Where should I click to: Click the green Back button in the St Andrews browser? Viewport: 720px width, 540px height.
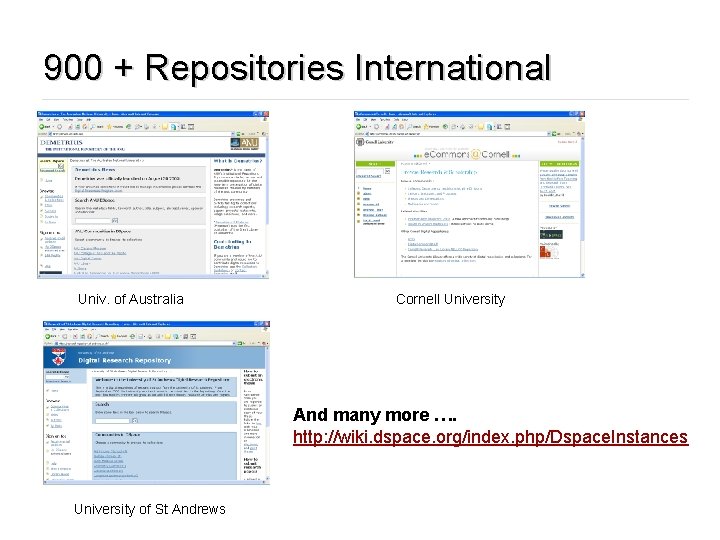click(x=51, y=336)
